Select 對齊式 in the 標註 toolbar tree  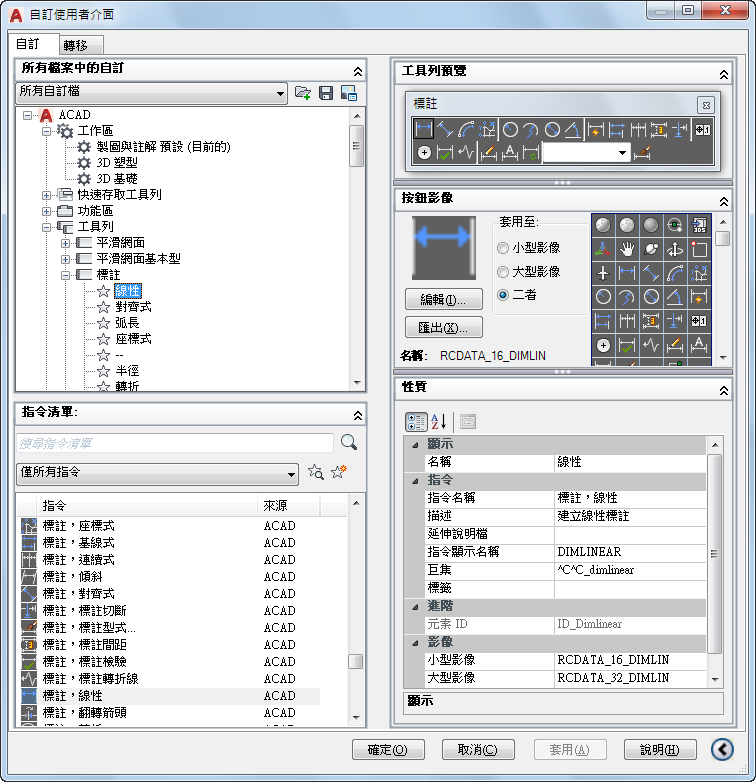[x=134, y=307]
